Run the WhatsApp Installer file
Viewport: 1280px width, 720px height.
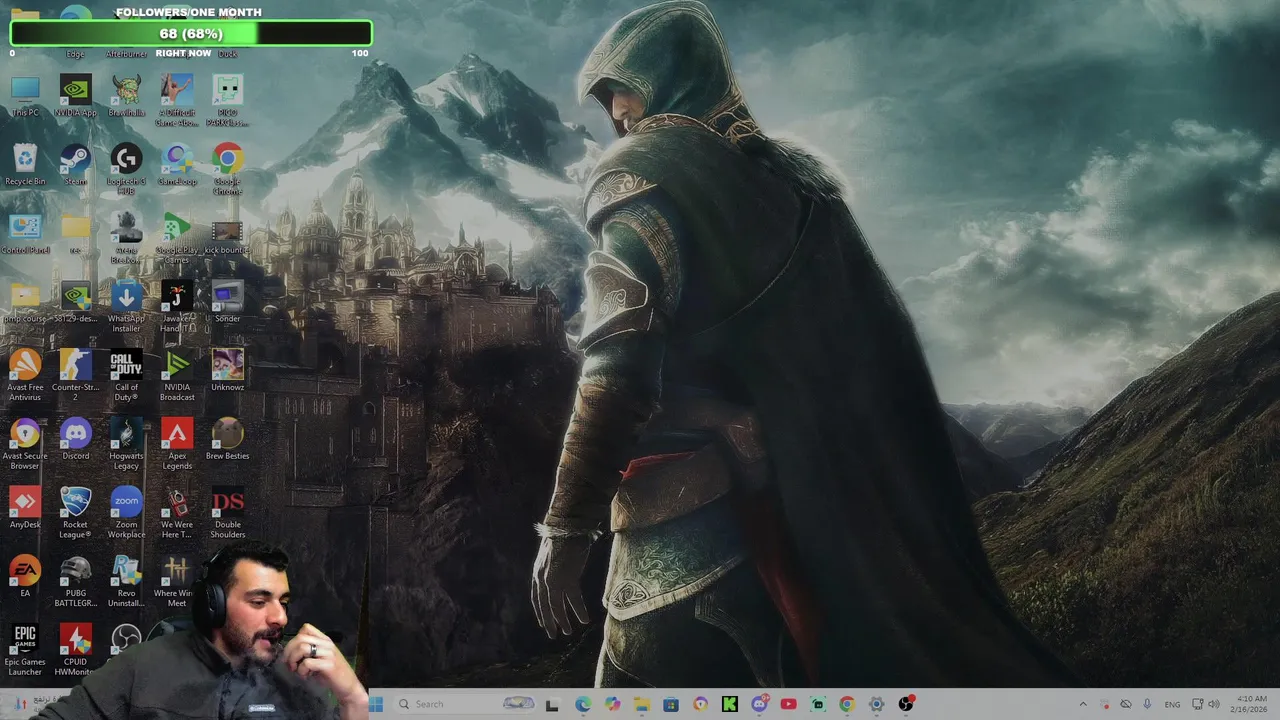pyautogui.click(x=126, y=307)
